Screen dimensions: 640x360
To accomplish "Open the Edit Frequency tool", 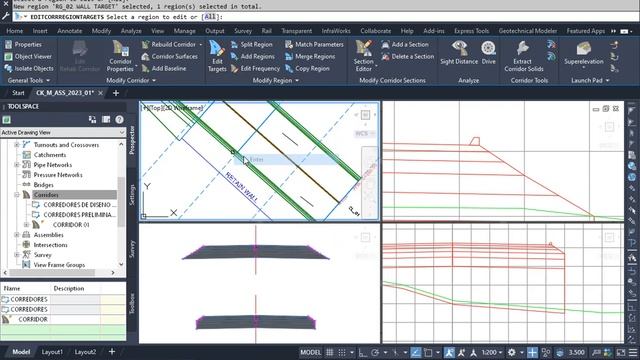I will pyautogui.click(x=256, y=69).
